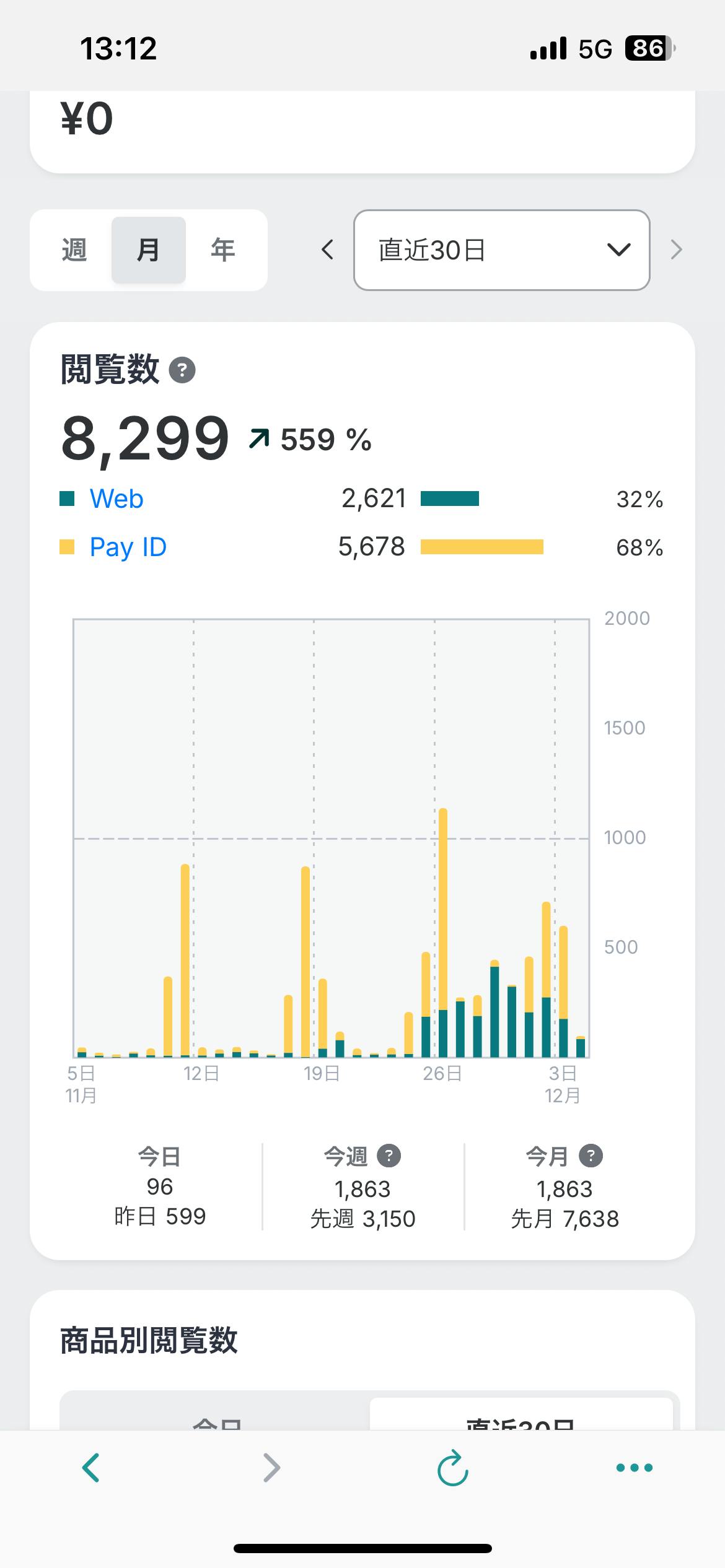Tap the help icon beside 閲覧数
725x1568 pixels.
point(182,370)
